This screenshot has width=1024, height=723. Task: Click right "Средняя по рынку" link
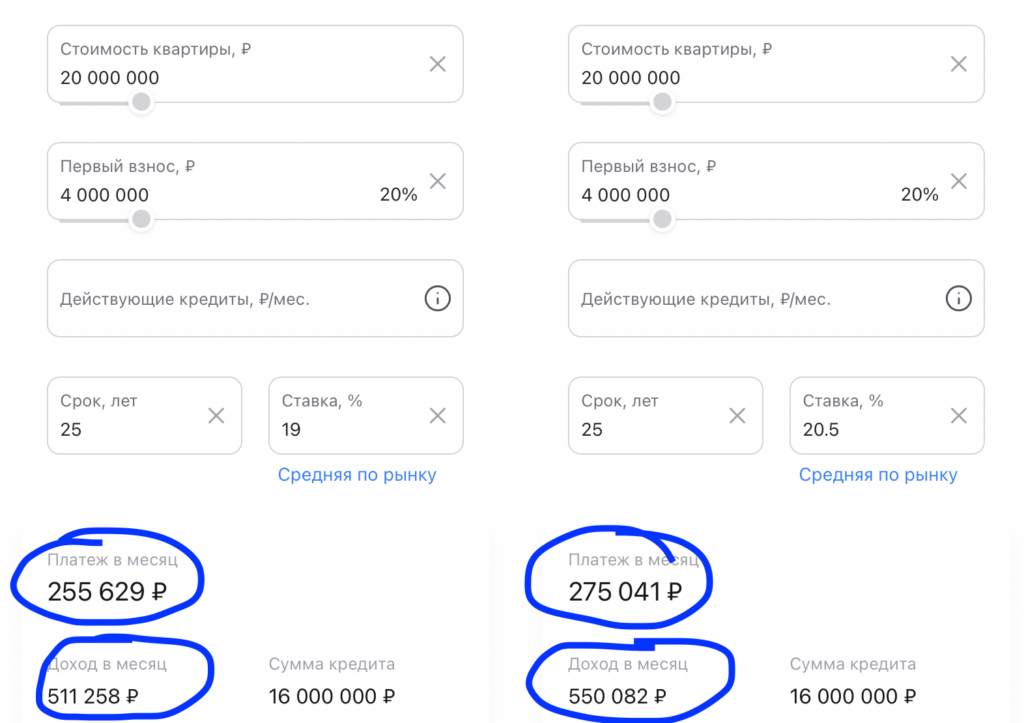[x=878, y=475]
